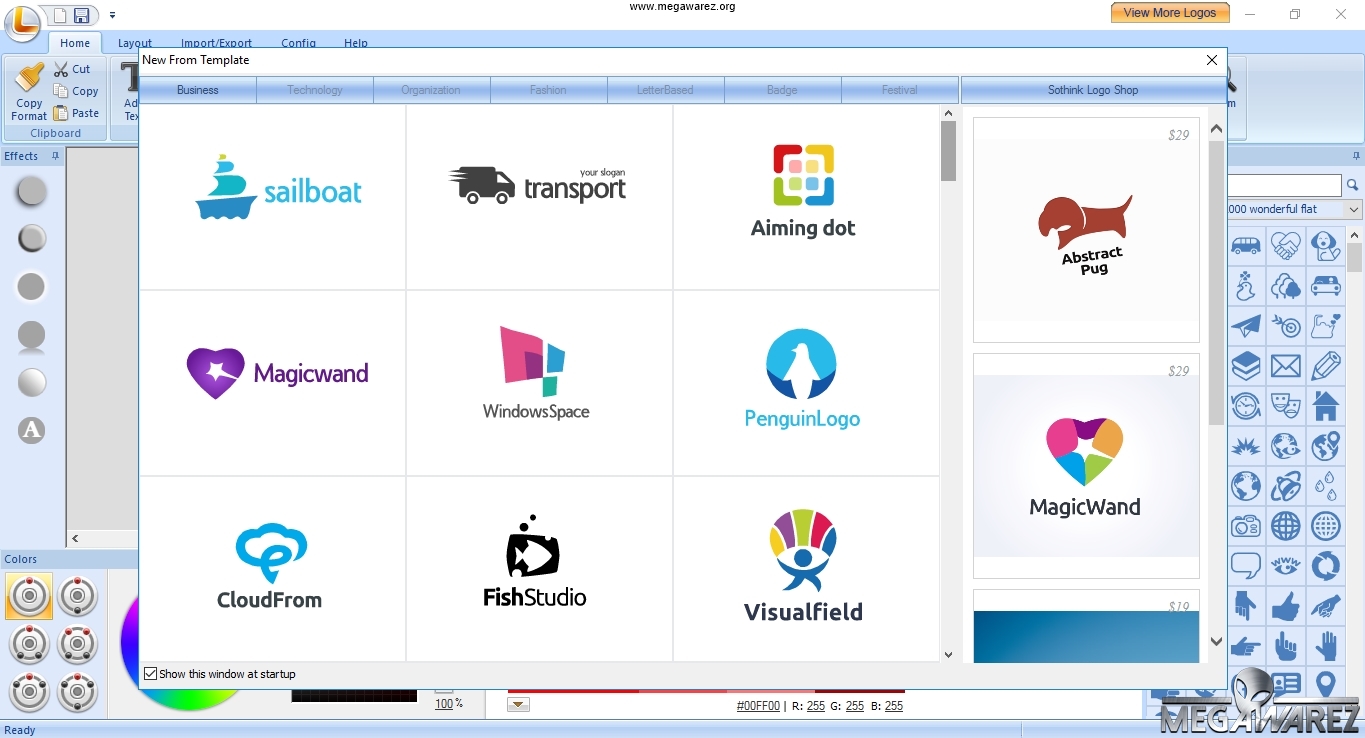1365x738 pixels.
Task: Select the Technology template category
Action: tap(315, 90)
